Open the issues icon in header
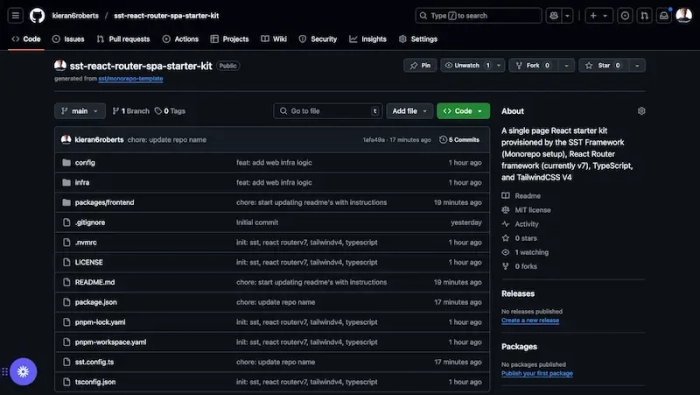The image size is (700, 395). click(625, 16)
